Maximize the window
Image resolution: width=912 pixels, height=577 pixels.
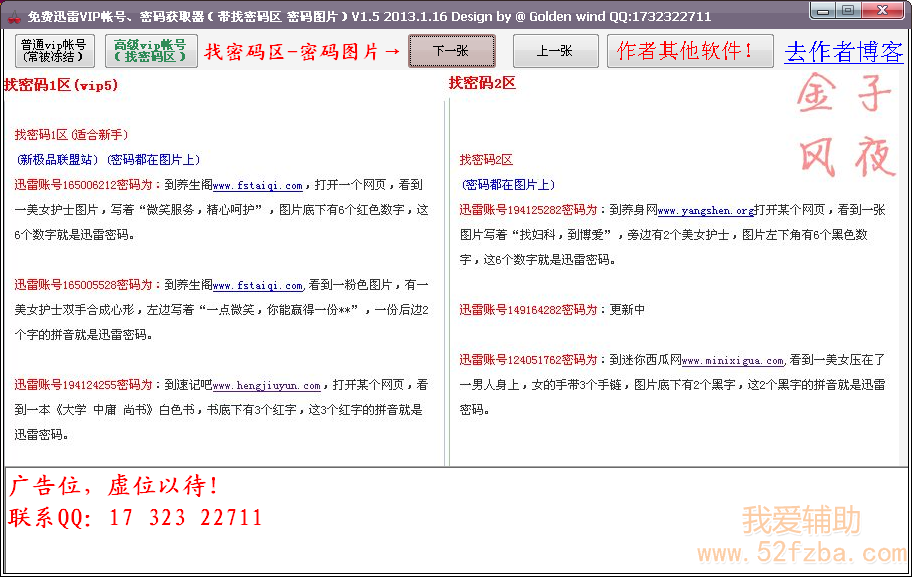click(848, 10)
